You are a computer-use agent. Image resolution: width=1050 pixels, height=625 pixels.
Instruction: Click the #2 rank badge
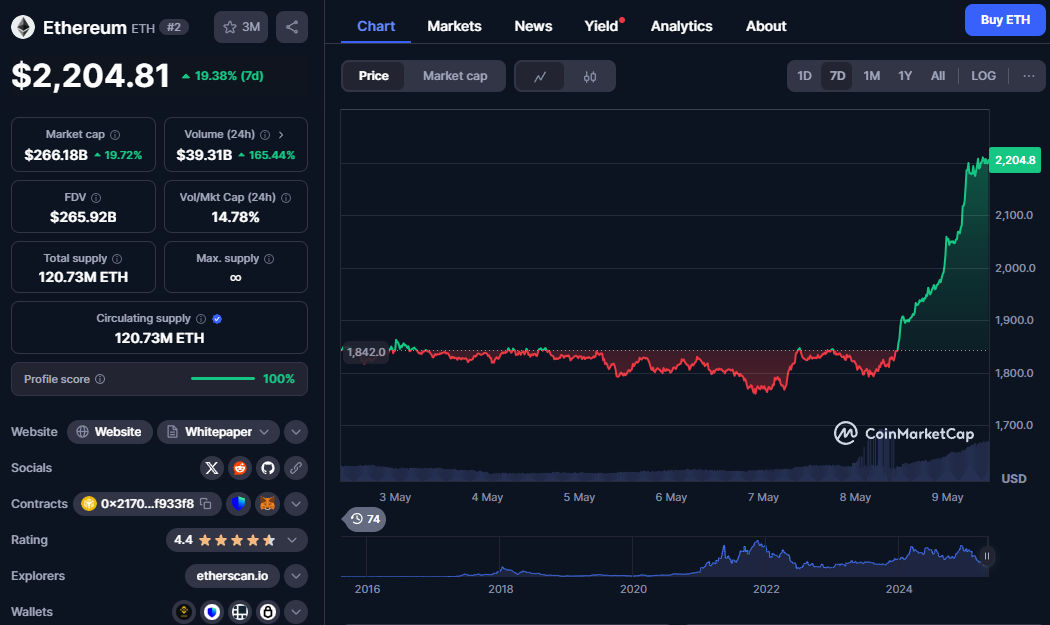click(173, 27)
